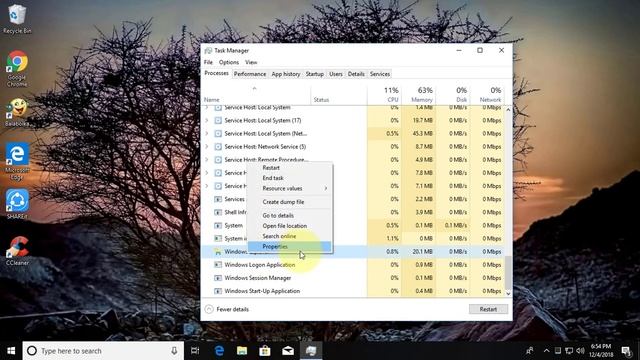Sort by the Status column header

[x=339, y=94]
